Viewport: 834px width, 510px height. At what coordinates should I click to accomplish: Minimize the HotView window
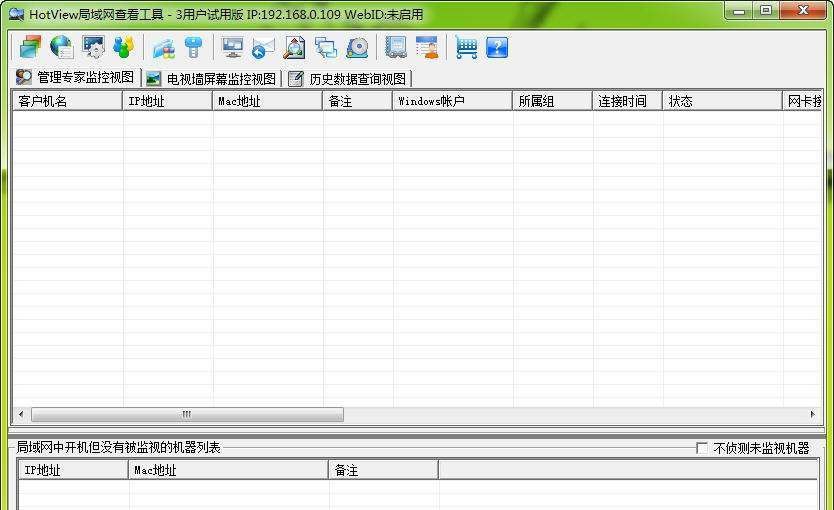pos(739,11)
